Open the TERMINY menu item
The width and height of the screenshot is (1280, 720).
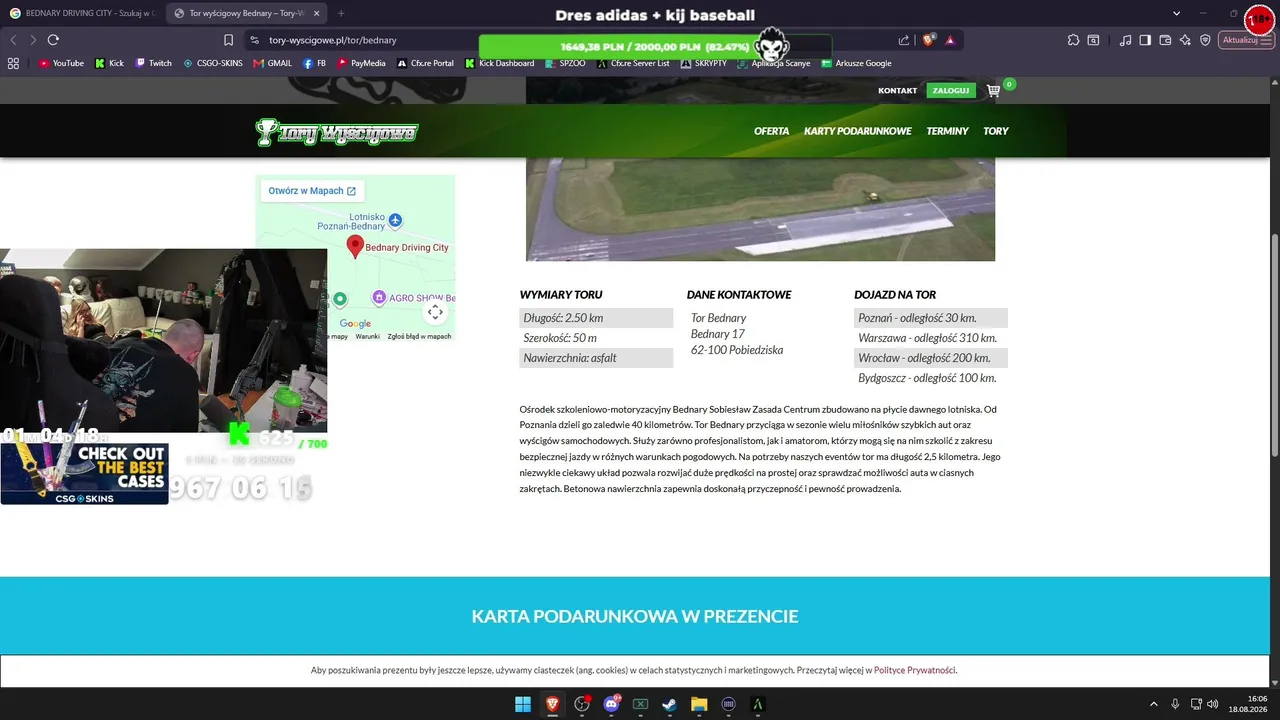click(x=947, y=131)
